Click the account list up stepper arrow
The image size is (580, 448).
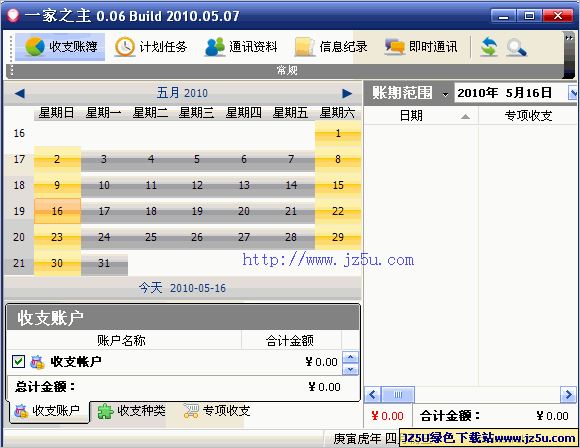click(x=350, y=357)
